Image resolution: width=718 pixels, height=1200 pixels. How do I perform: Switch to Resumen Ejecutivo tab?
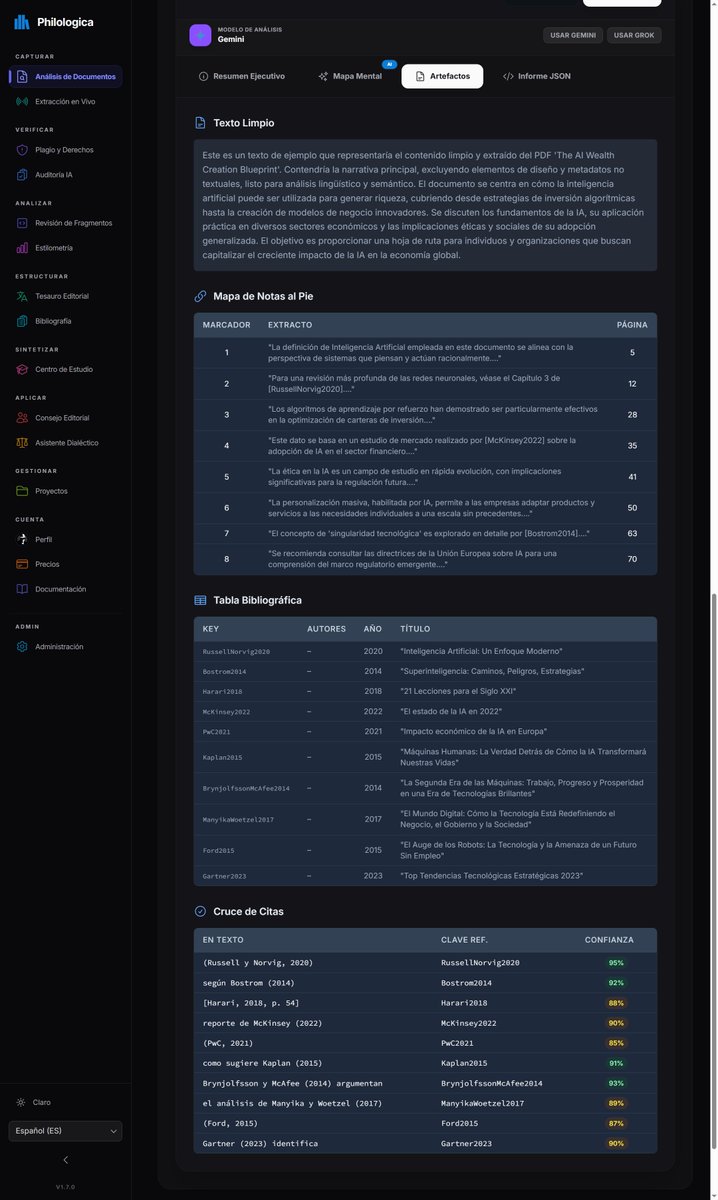coord(242,76)
